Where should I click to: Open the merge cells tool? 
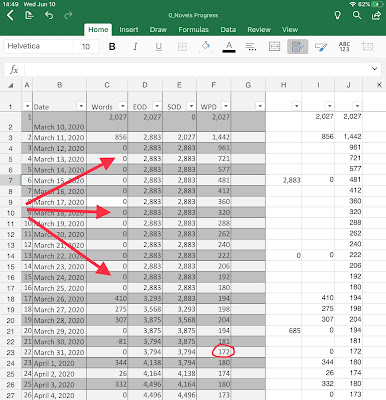274,47
